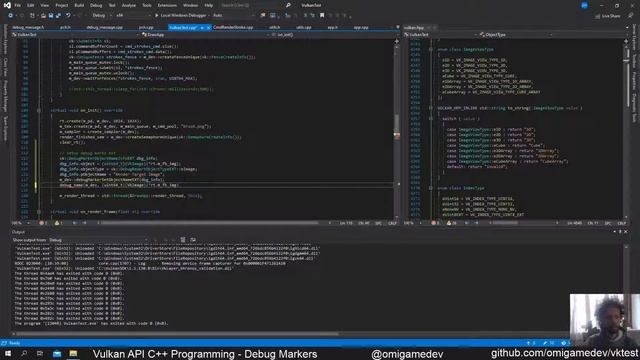Click the feedback icon beside Live Share
This screenshot has width=640, height=360.
point(630,16)
